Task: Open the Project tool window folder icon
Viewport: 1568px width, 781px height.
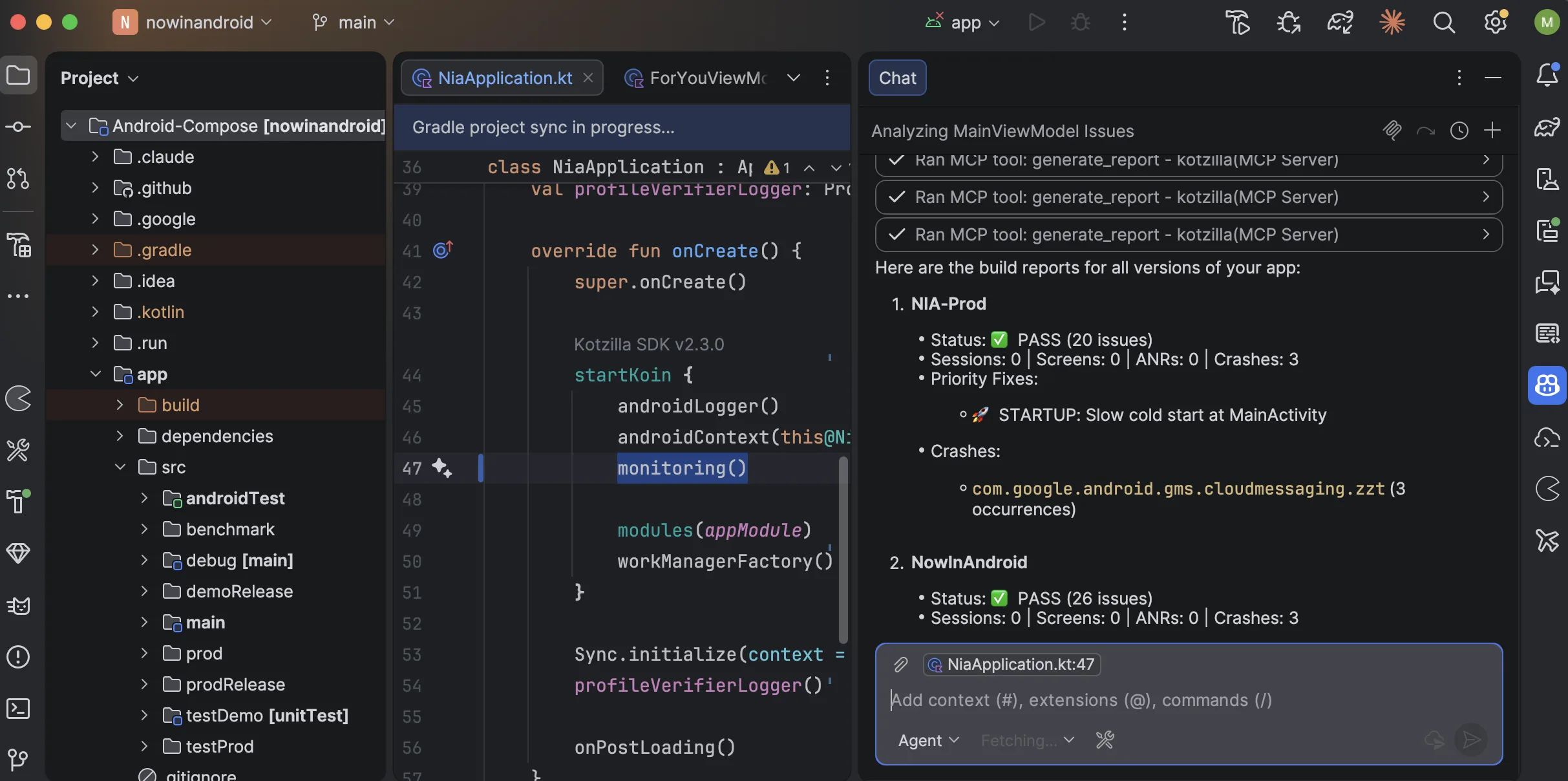Action: (x=18, y=76)
